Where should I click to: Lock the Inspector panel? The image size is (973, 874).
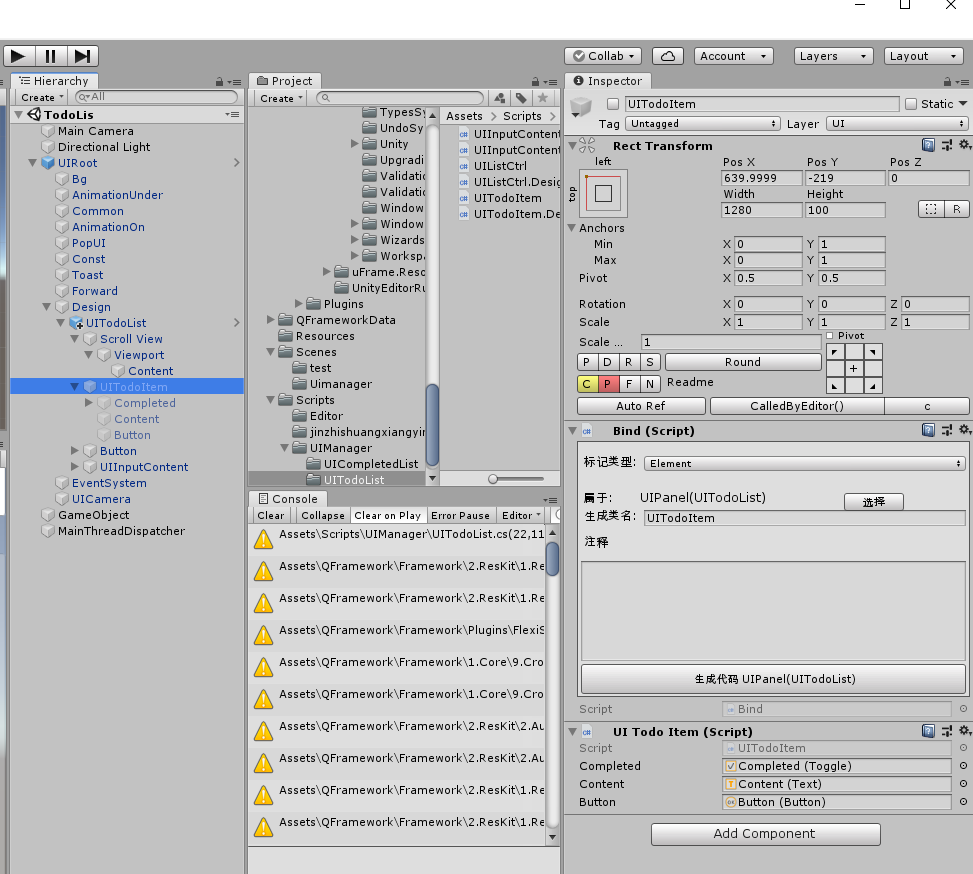click(949, 81)
